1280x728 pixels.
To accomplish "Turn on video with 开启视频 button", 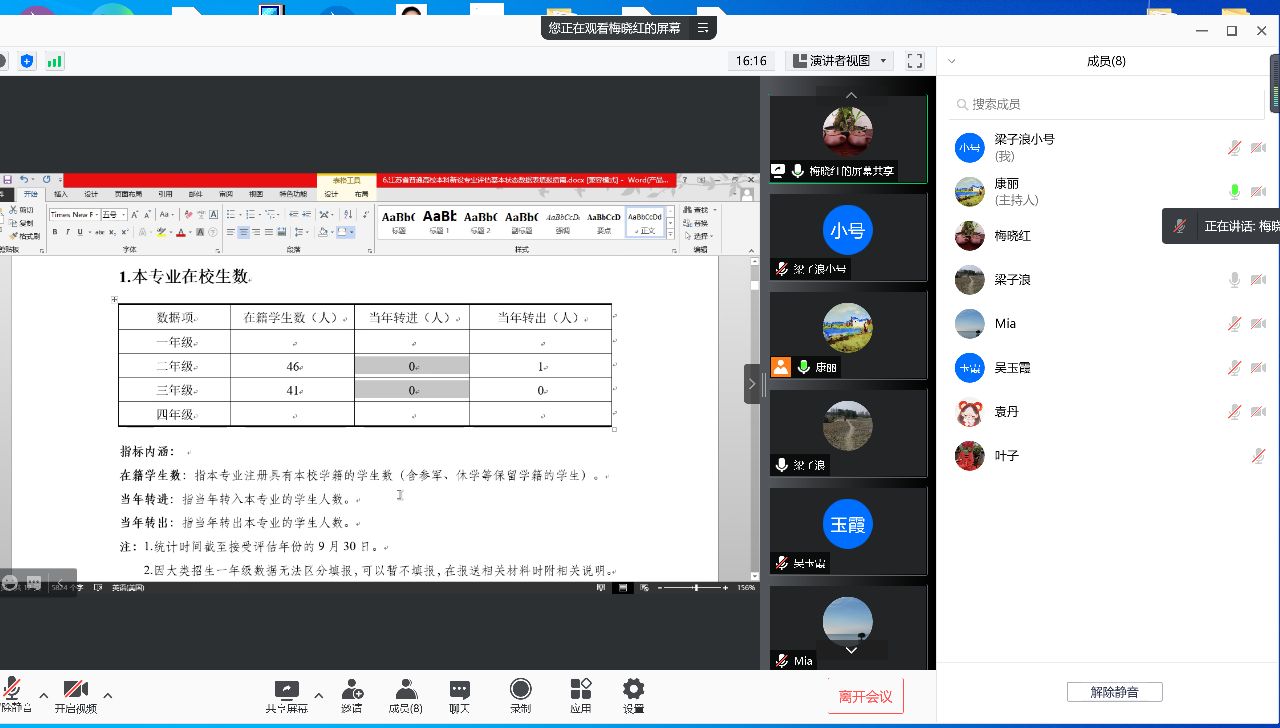I will [75, 692].
